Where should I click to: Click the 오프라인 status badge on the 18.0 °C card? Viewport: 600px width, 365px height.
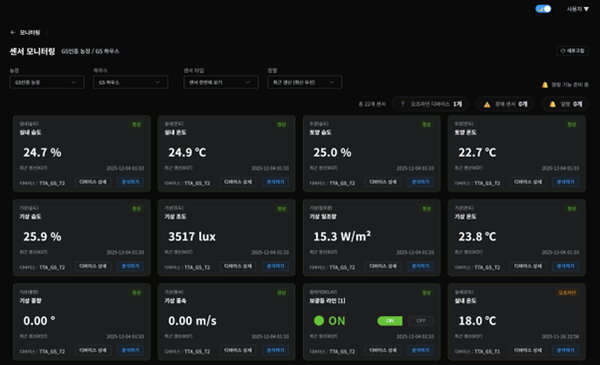(x=567, y=293)
